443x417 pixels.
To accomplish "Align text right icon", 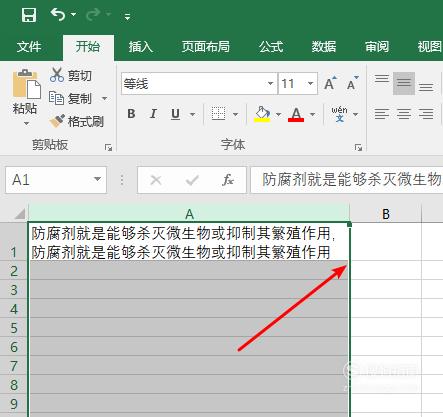I will [426, 114].
